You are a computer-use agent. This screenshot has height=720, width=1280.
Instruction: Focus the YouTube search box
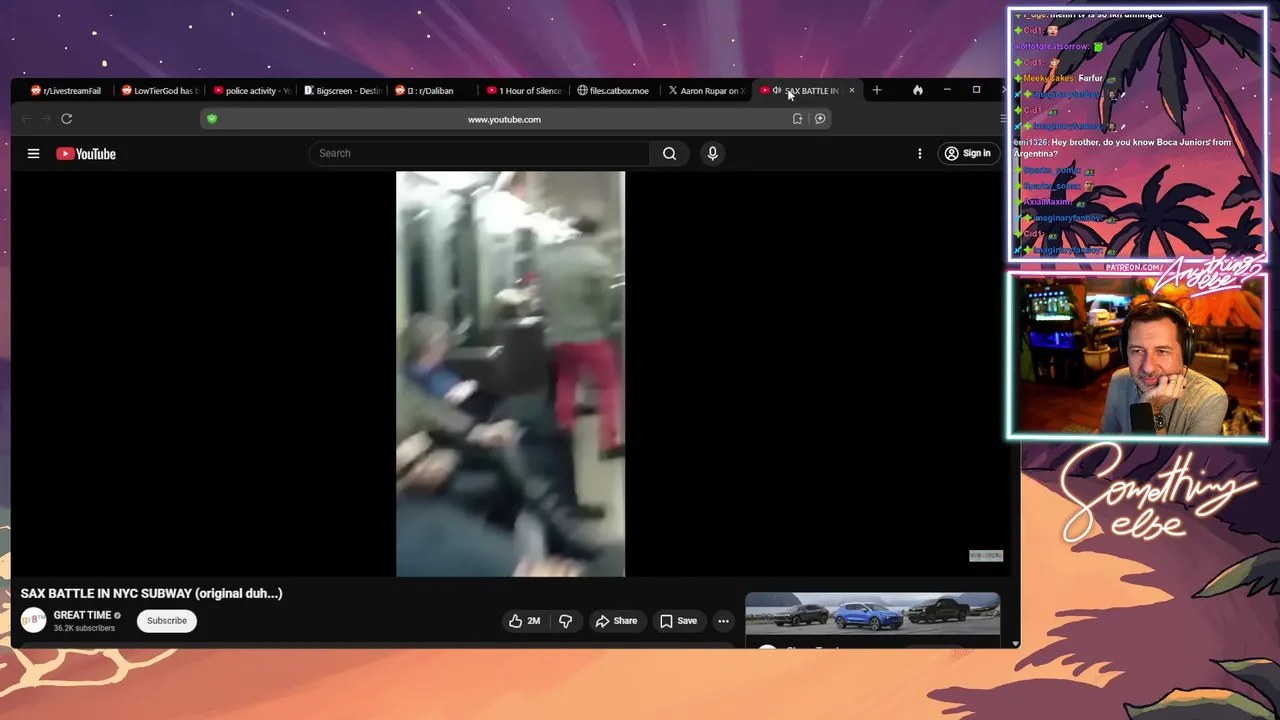pos(480,153)
